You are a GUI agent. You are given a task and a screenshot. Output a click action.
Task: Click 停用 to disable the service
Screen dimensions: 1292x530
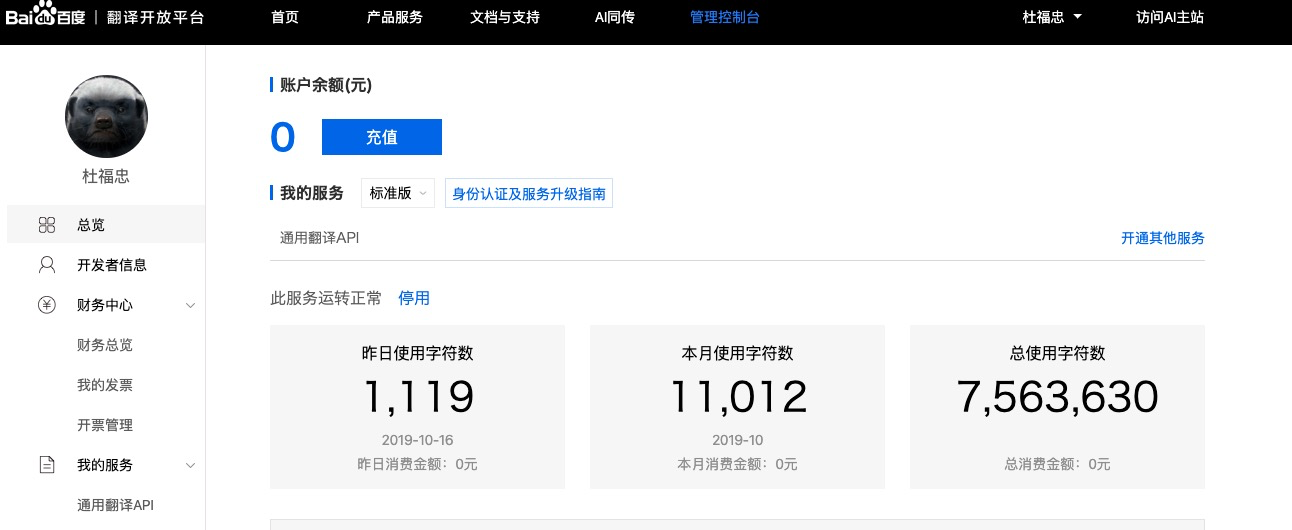[x=414, y=298]
